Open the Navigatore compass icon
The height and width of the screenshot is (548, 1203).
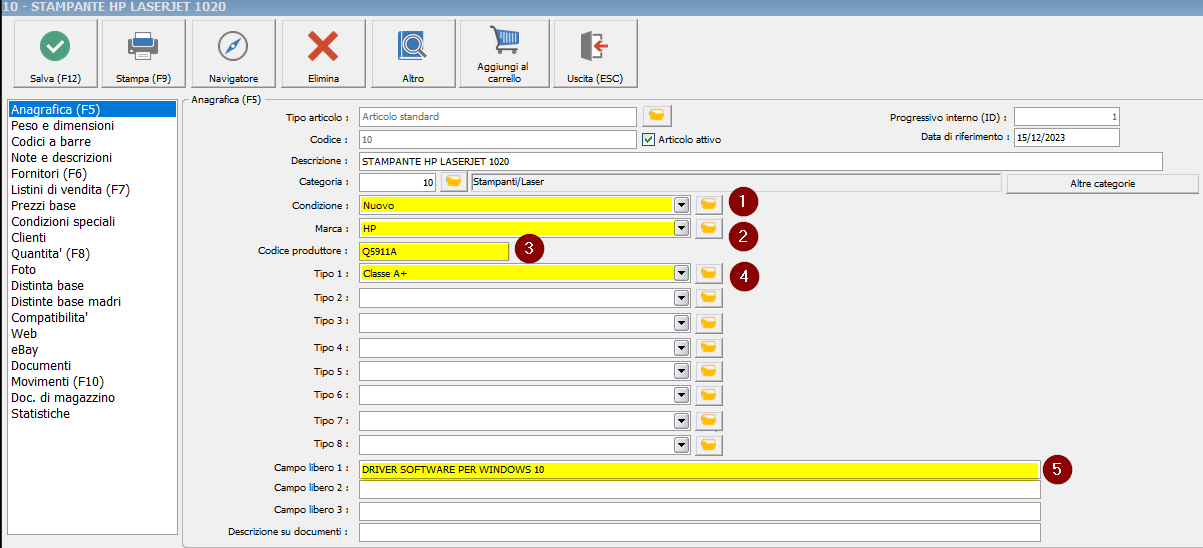coord(233,46)
